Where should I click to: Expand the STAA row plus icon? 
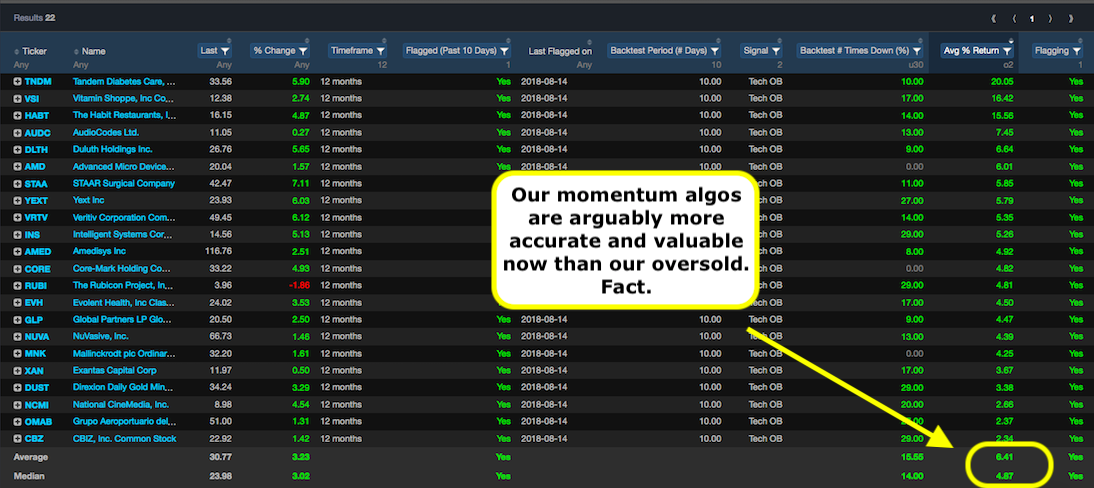[17, 184]
